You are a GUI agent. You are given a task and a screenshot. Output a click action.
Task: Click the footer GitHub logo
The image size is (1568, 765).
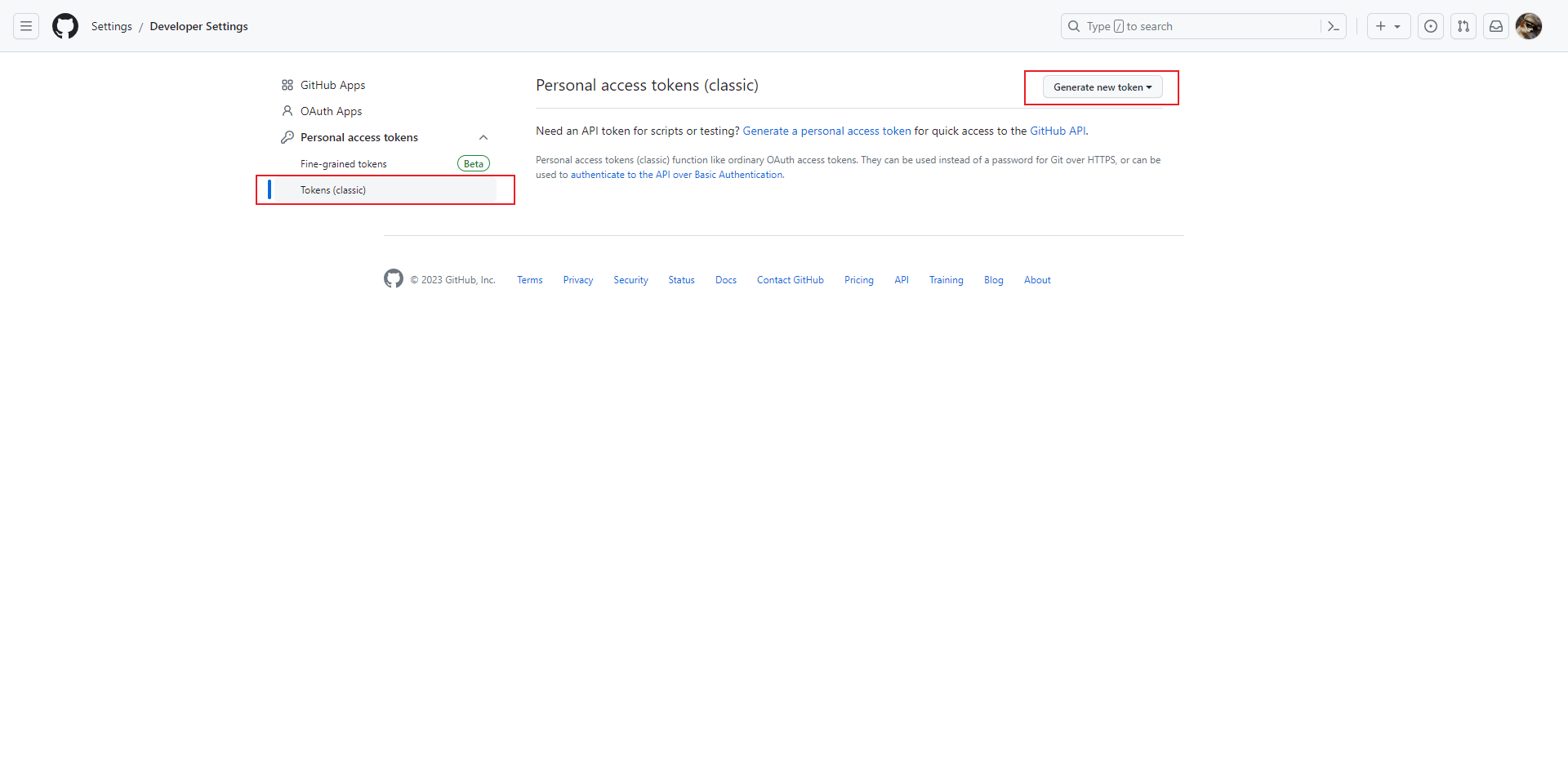tap(394, 278)
